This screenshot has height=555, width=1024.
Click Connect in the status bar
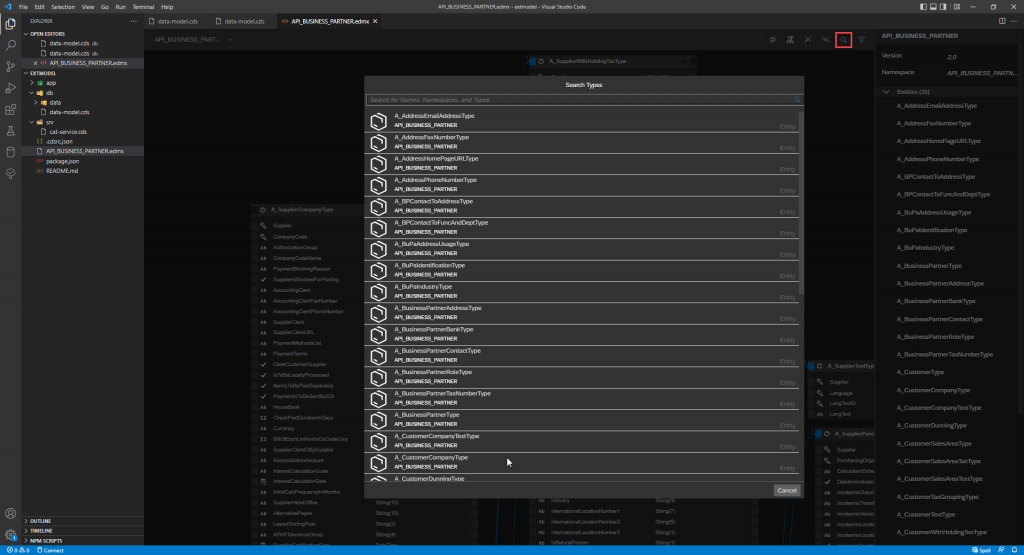point(50,550)
